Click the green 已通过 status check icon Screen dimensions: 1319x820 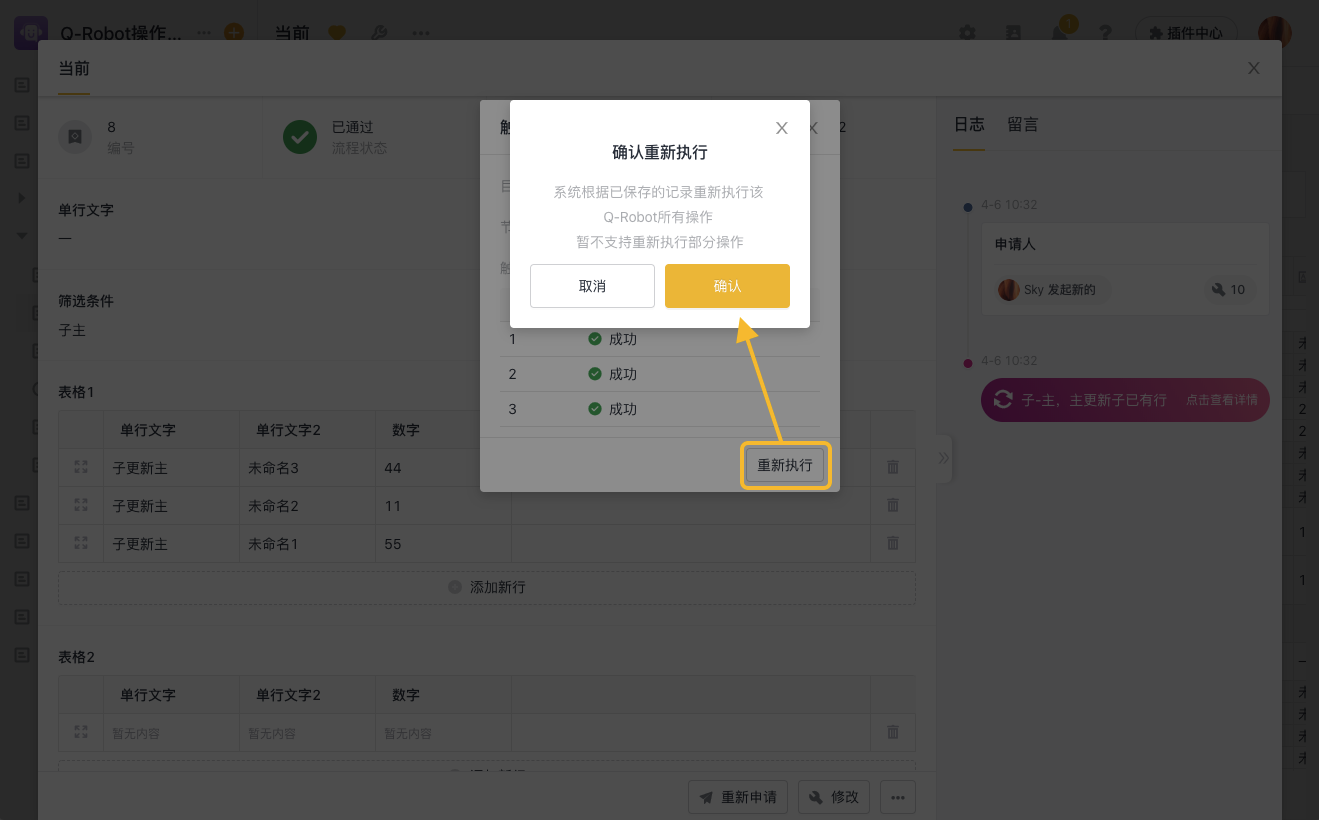point(300,136)
